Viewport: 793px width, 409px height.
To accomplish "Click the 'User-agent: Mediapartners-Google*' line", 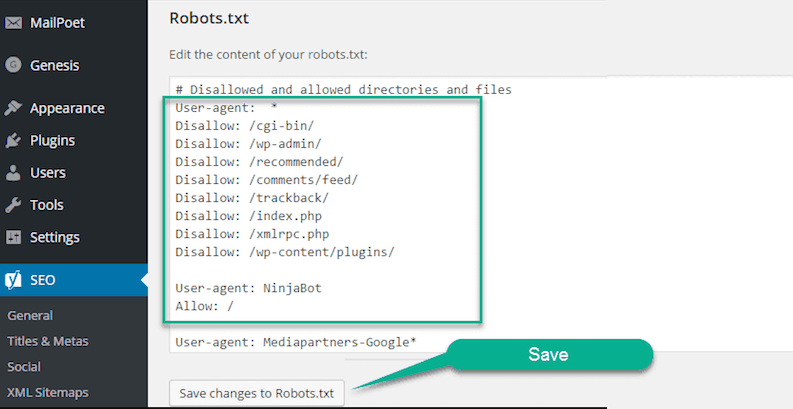I will coord(296,342).
